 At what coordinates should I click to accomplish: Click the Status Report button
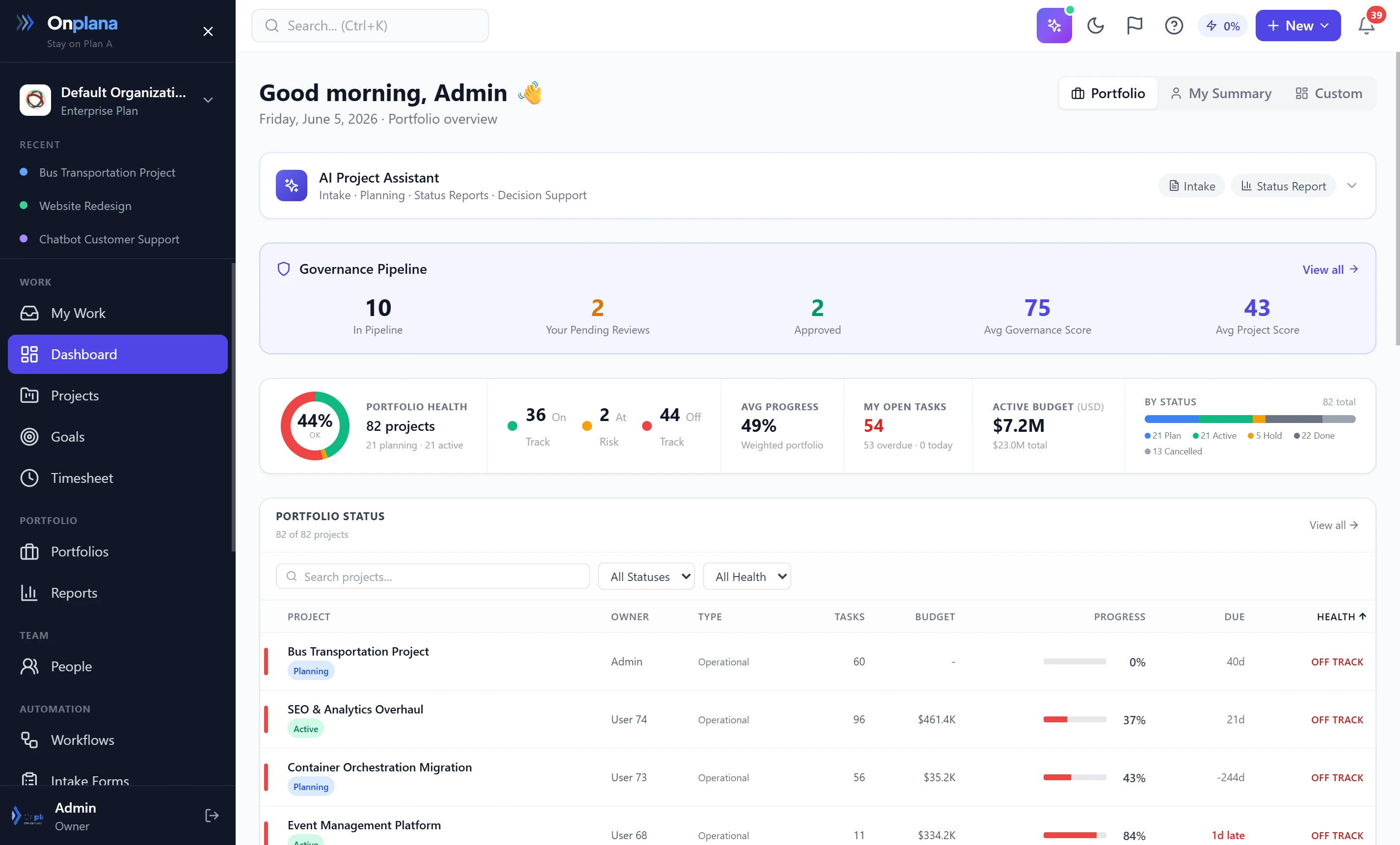1283,185
